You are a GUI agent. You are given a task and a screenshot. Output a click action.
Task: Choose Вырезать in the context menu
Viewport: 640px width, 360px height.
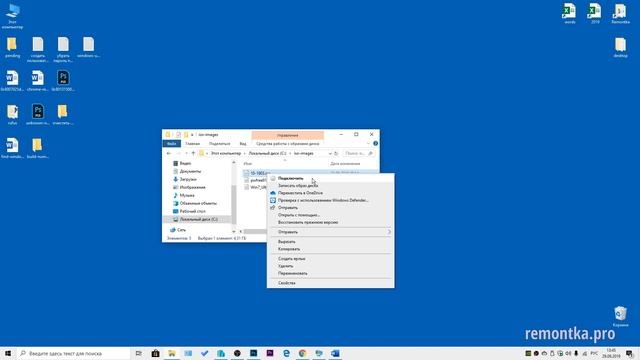point(287,242)
